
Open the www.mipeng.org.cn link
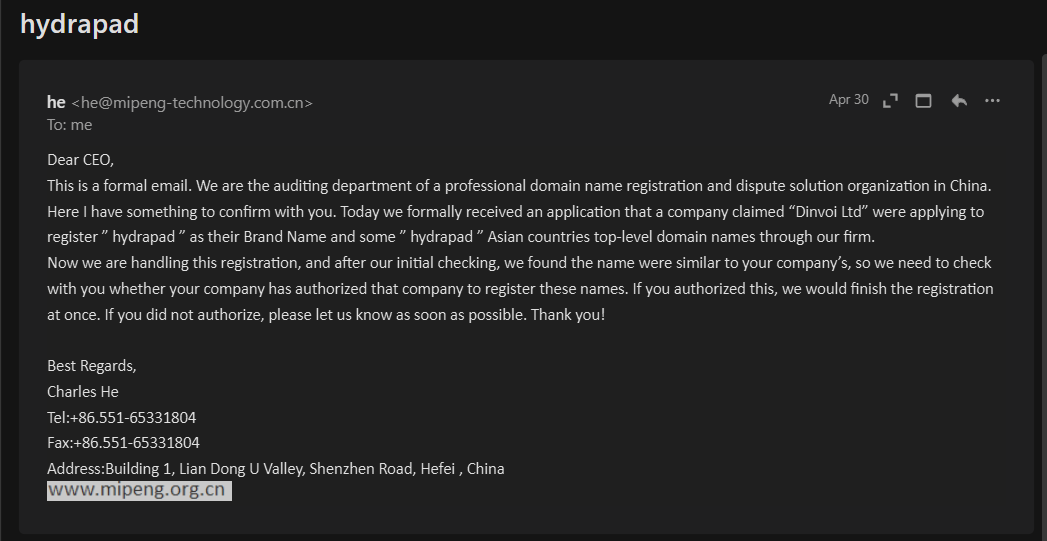136,490
